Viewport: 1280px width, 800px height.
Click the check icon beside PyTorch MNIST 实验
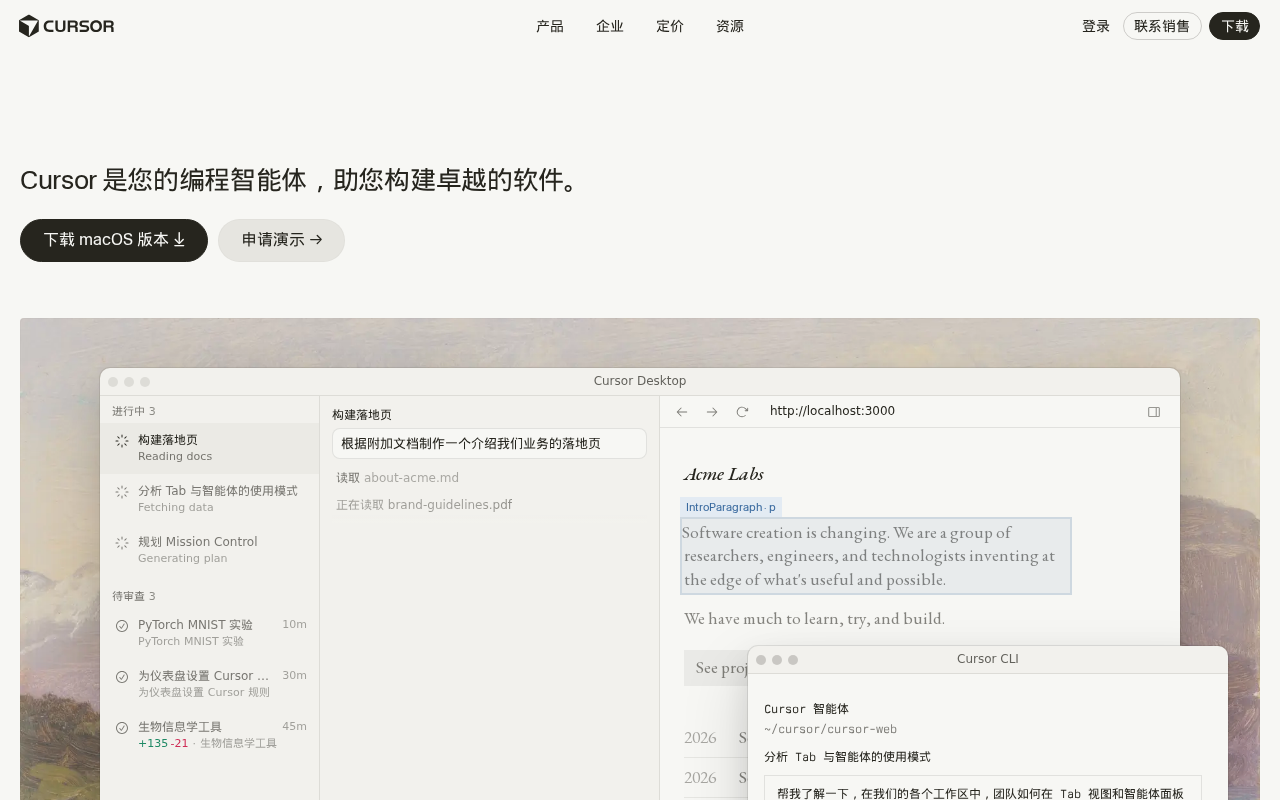click(122, 626)
